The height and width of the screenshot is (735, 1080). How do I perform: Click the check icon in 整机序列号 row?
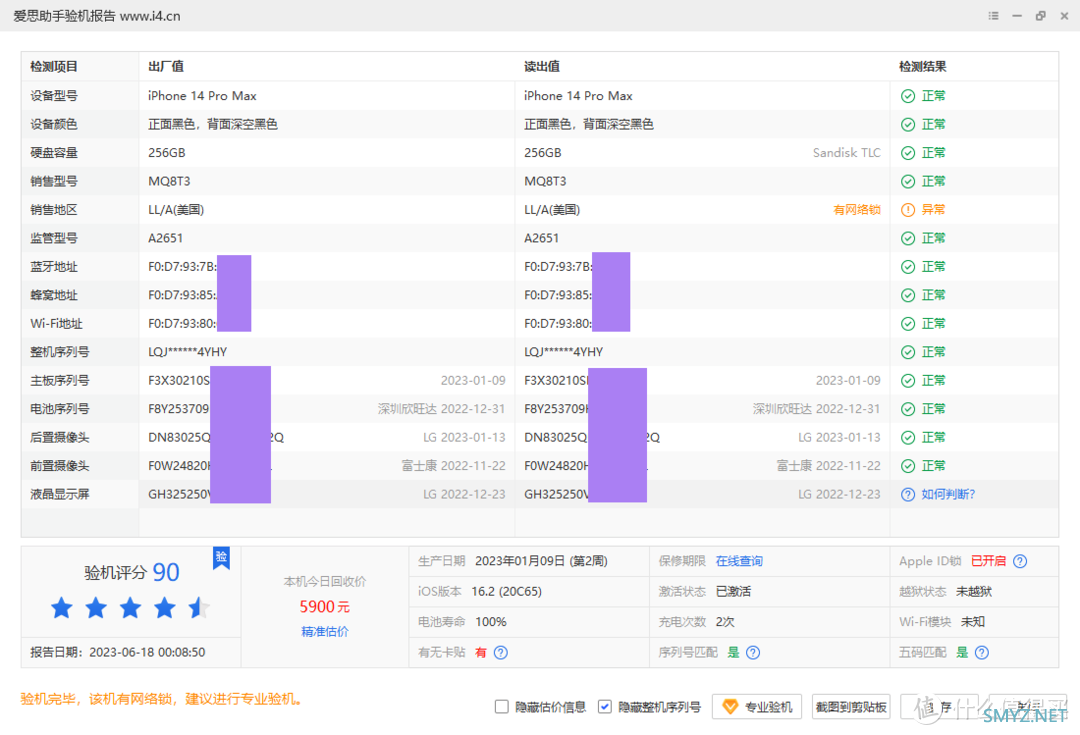(908, 352)
